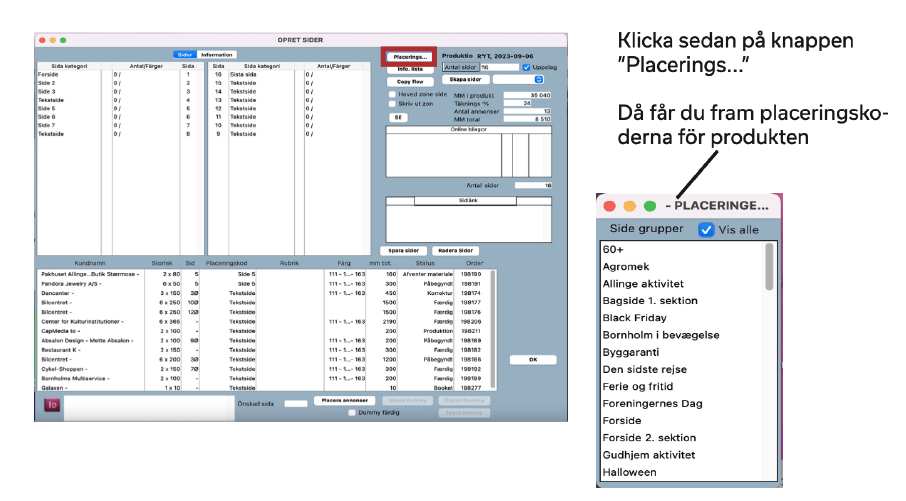Close the Placeringer popup with red button
Image resolution: width=906 pixels, height=501 pixels.
point(609,205)
